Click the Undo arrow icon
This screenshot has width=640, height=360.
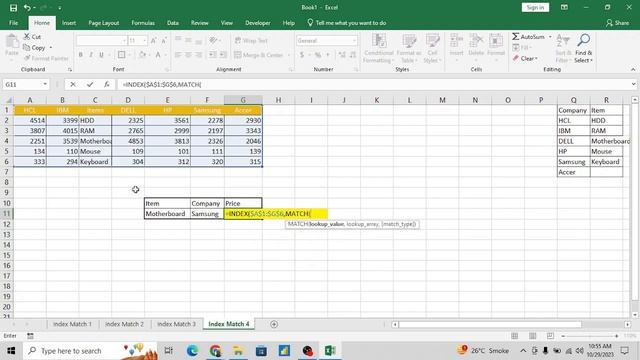tap(27, 8)
